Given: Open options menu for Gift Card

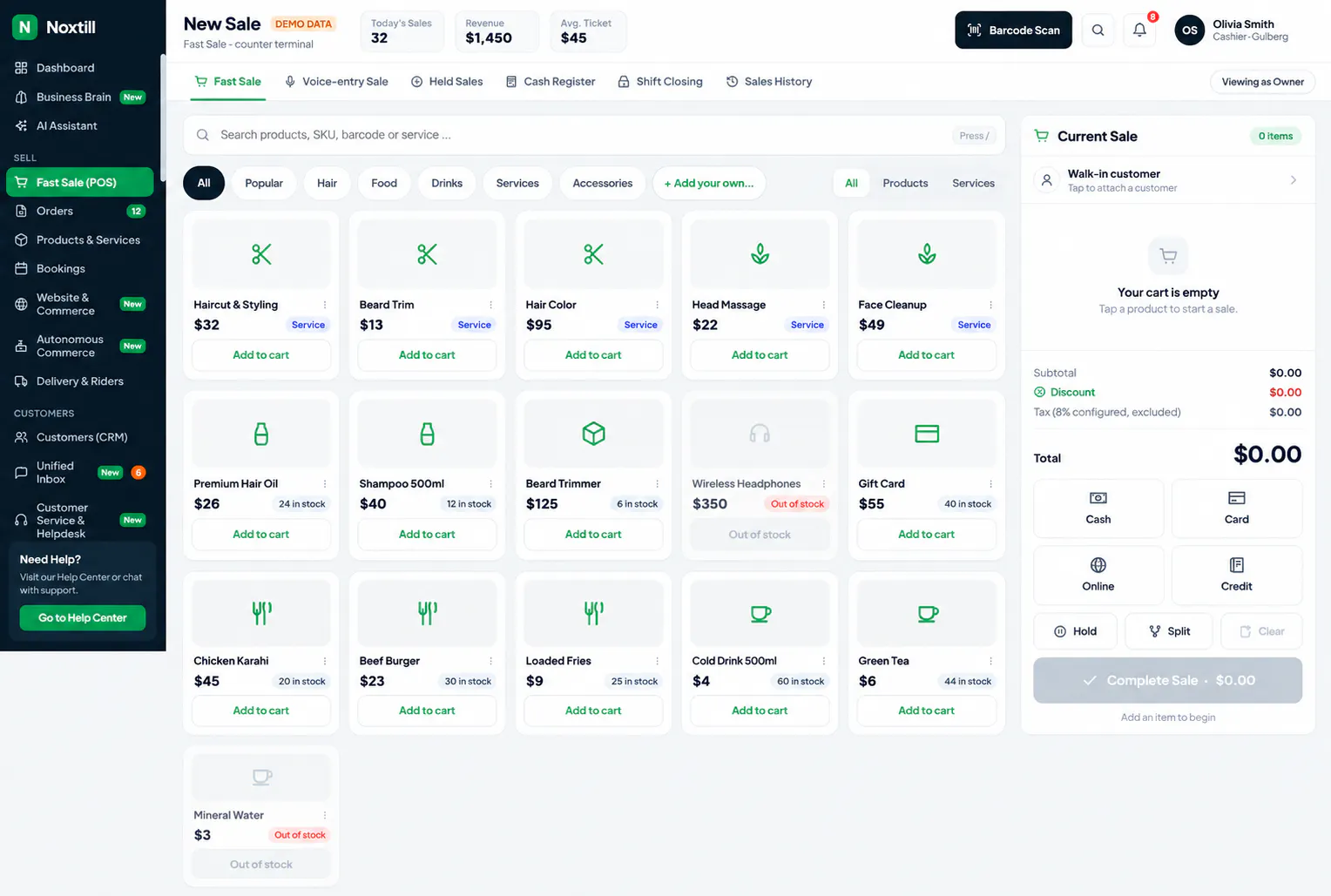Looking at the screenshot, I should click(x=990, y=484).
